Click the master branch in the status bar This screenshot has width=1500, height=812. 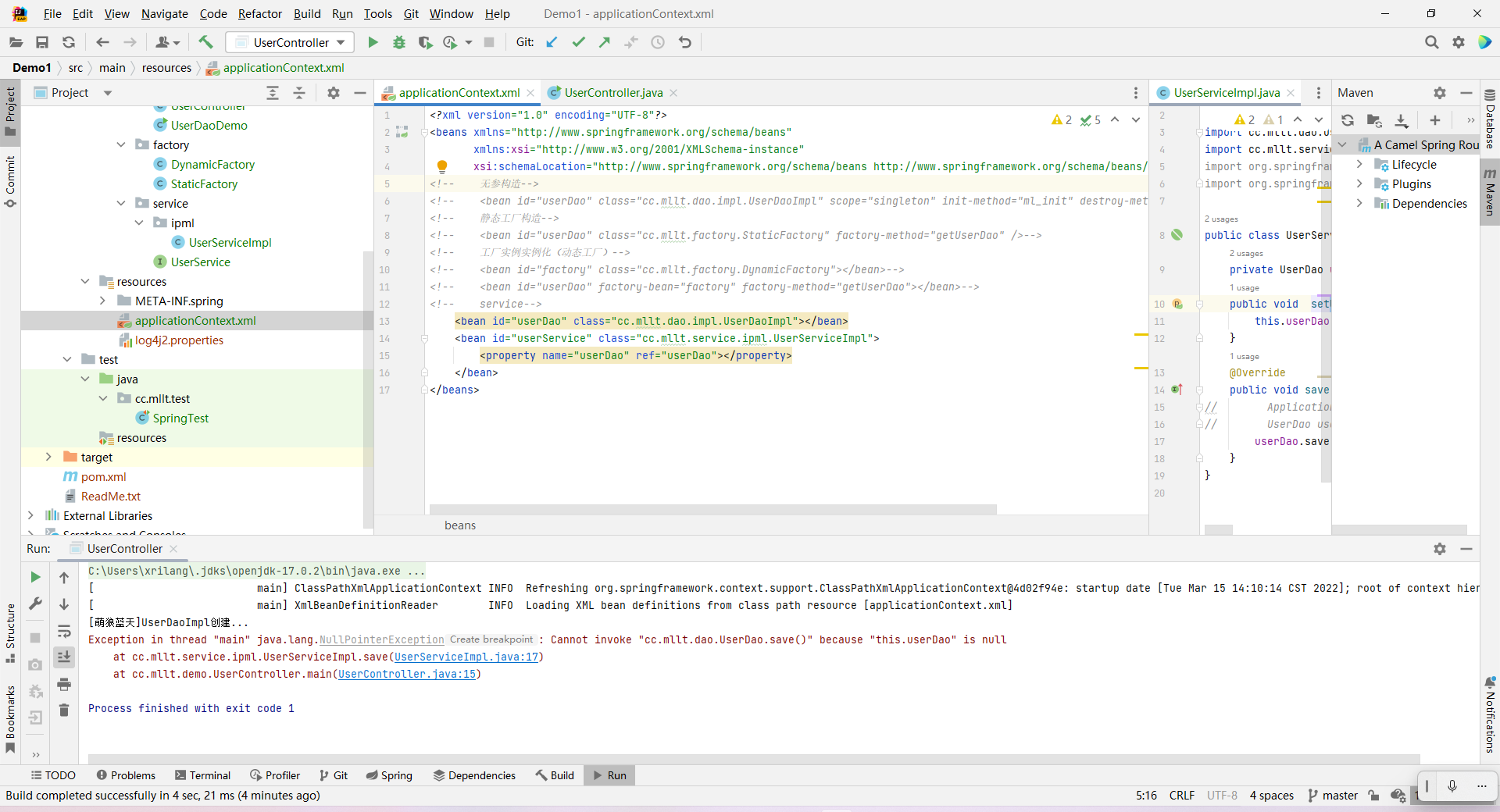click(1333, 796)
